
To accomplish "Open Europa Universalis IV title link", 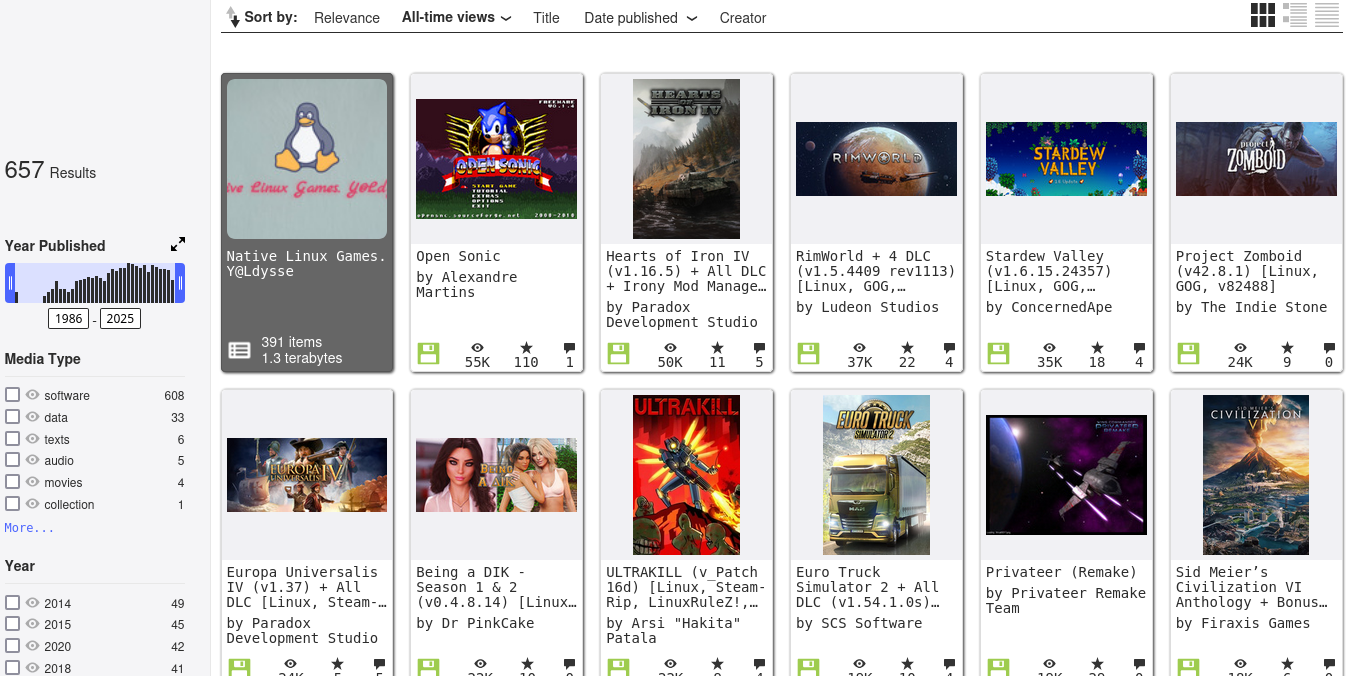I will click(306, 587).
